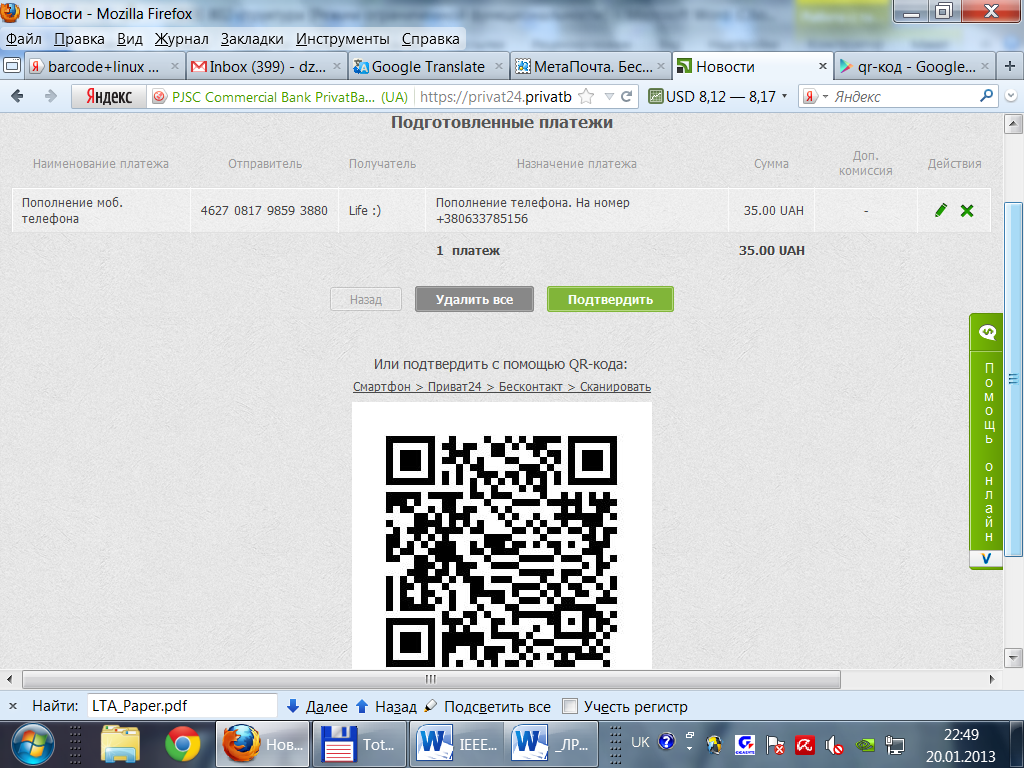
Task: Switch to the barcode+linux tab
Action: click(103, 66)
